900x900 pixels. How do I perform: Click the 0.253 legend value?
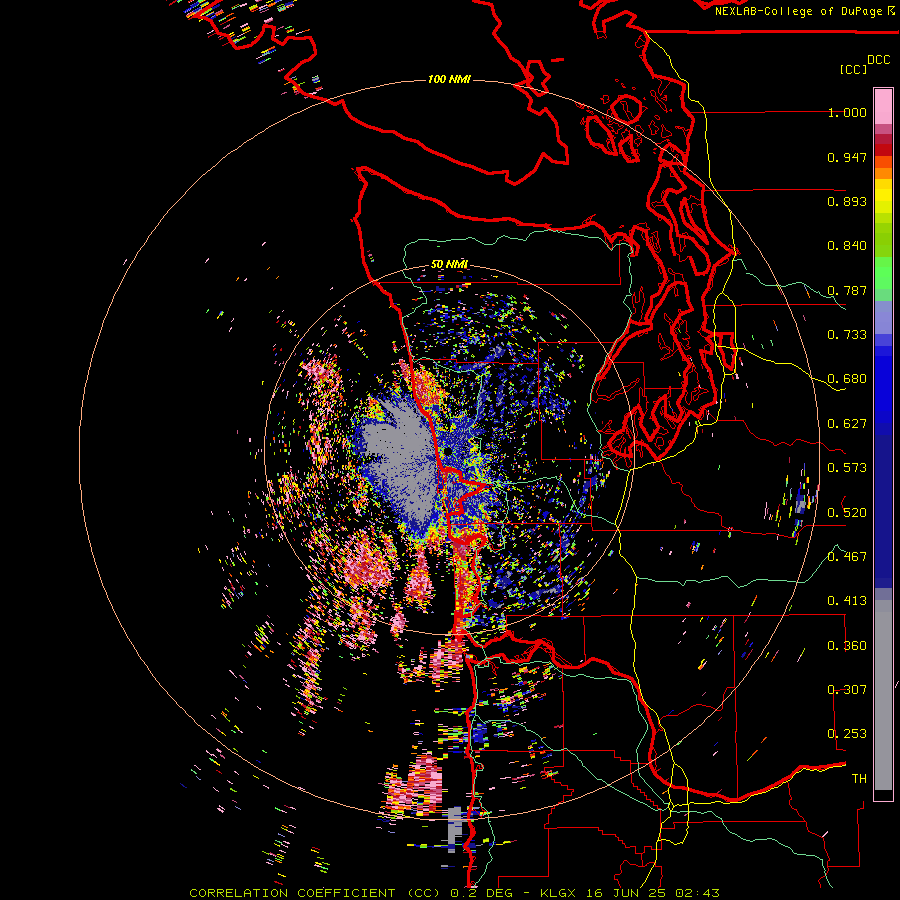(x=847, y=734)
